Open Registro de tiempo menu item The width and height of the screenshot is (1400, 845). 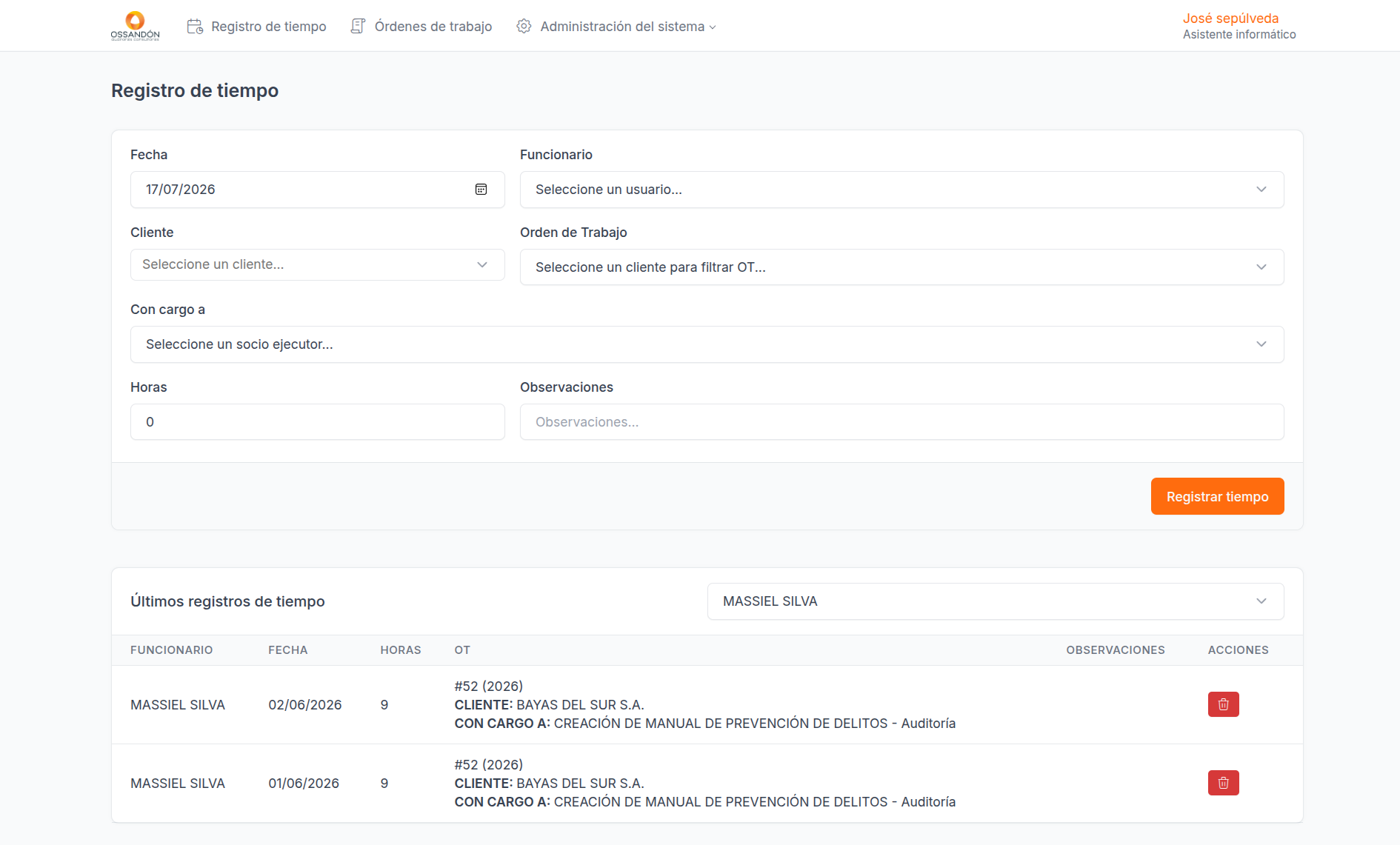[256, 27]
